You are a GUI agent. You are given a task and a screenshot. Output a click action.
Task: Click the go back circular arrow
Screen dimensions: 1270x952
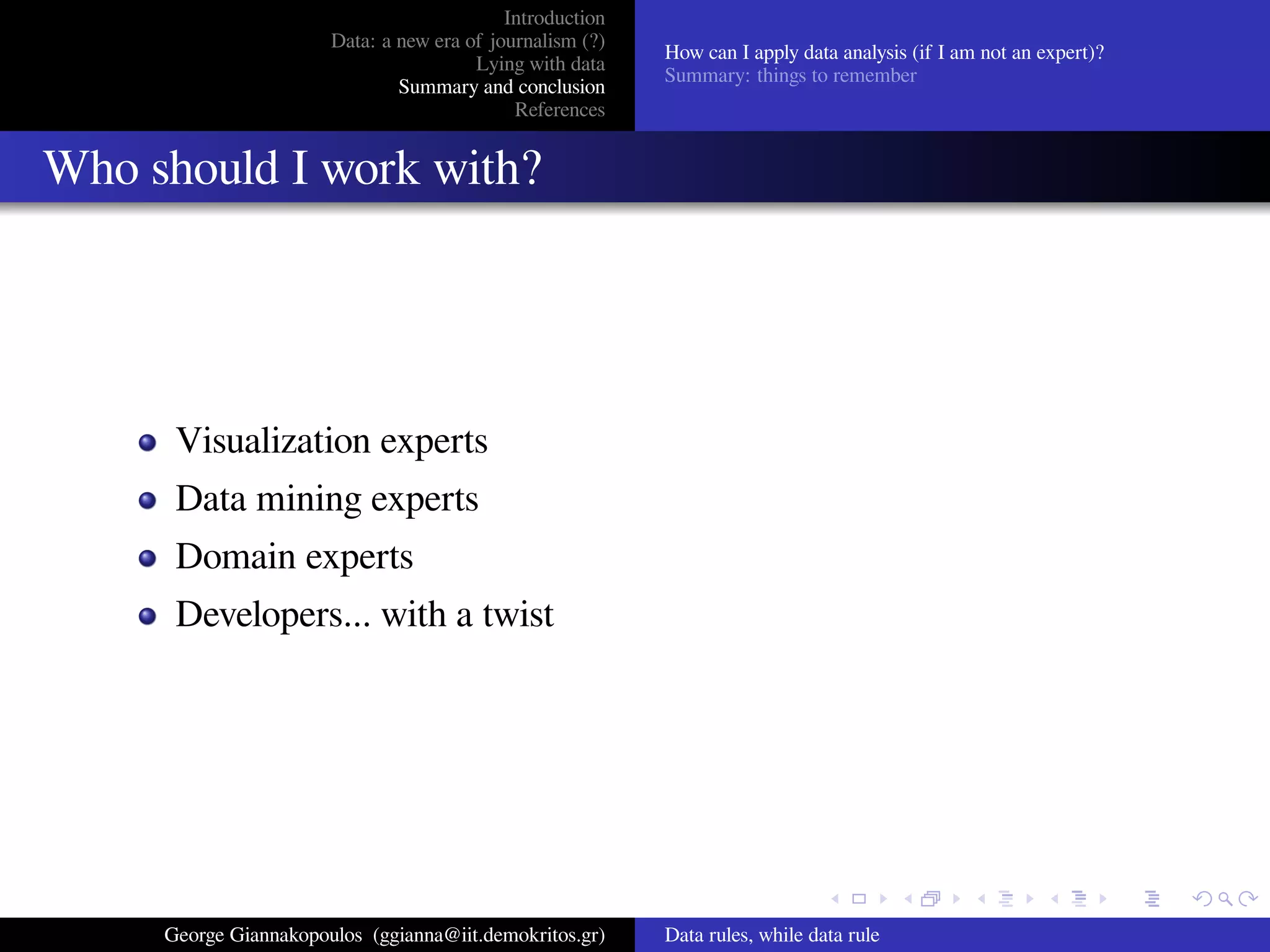pyautogui.click(x=1202, y=899)
